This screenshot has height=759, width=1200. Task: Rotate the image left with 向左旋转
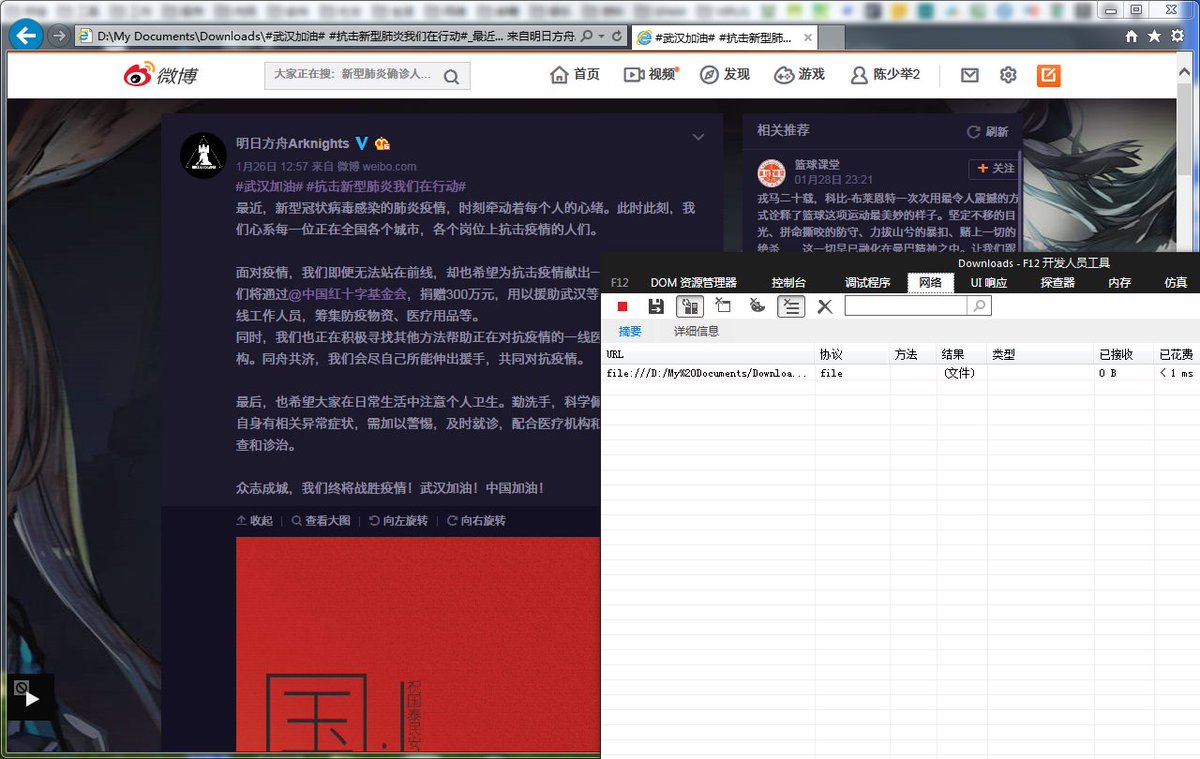click(x=398, y=521)
